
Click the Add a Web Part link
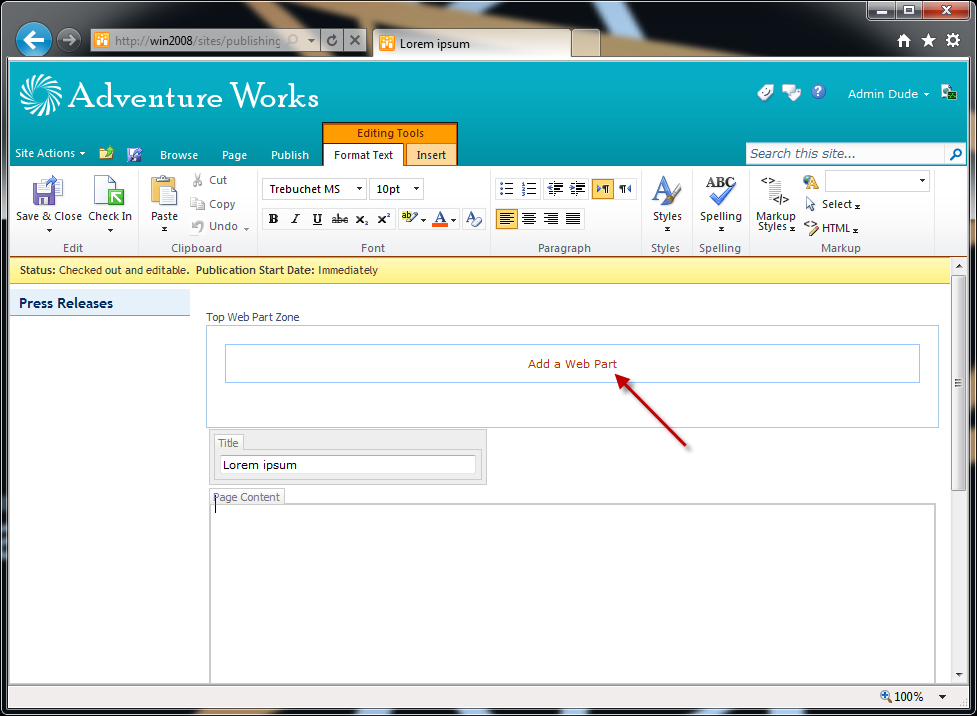tap(572, 364)
